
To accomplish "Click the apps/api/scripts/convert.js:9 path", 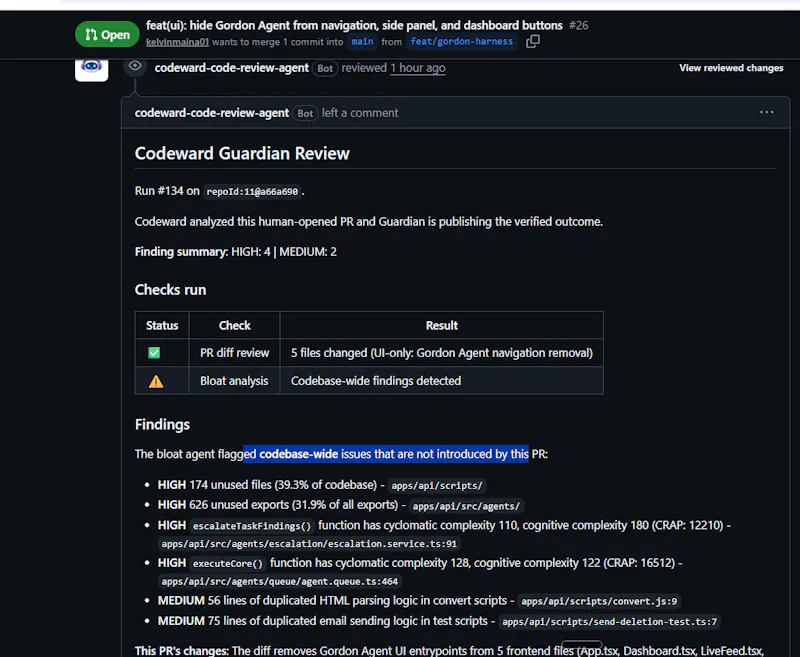I will click(599, 601).
